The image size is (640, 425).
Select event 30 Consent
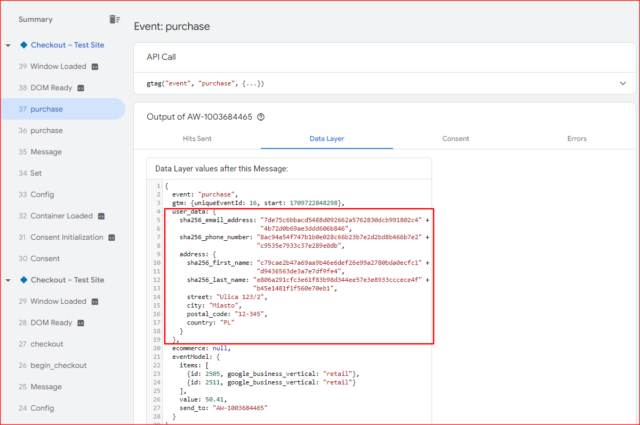click(x=39, y=258)
